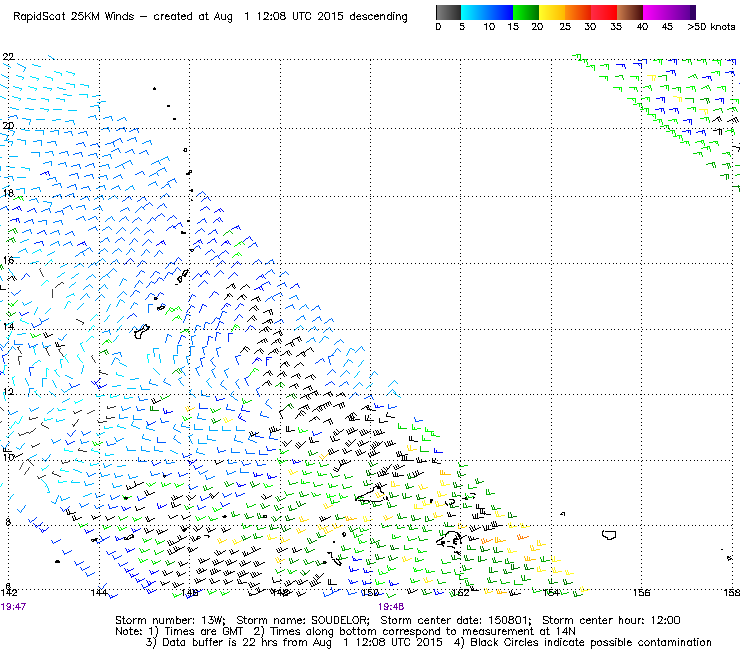Click the latitude axis label '18'
This screenshot has height=650, width=740.
[8, 193]
